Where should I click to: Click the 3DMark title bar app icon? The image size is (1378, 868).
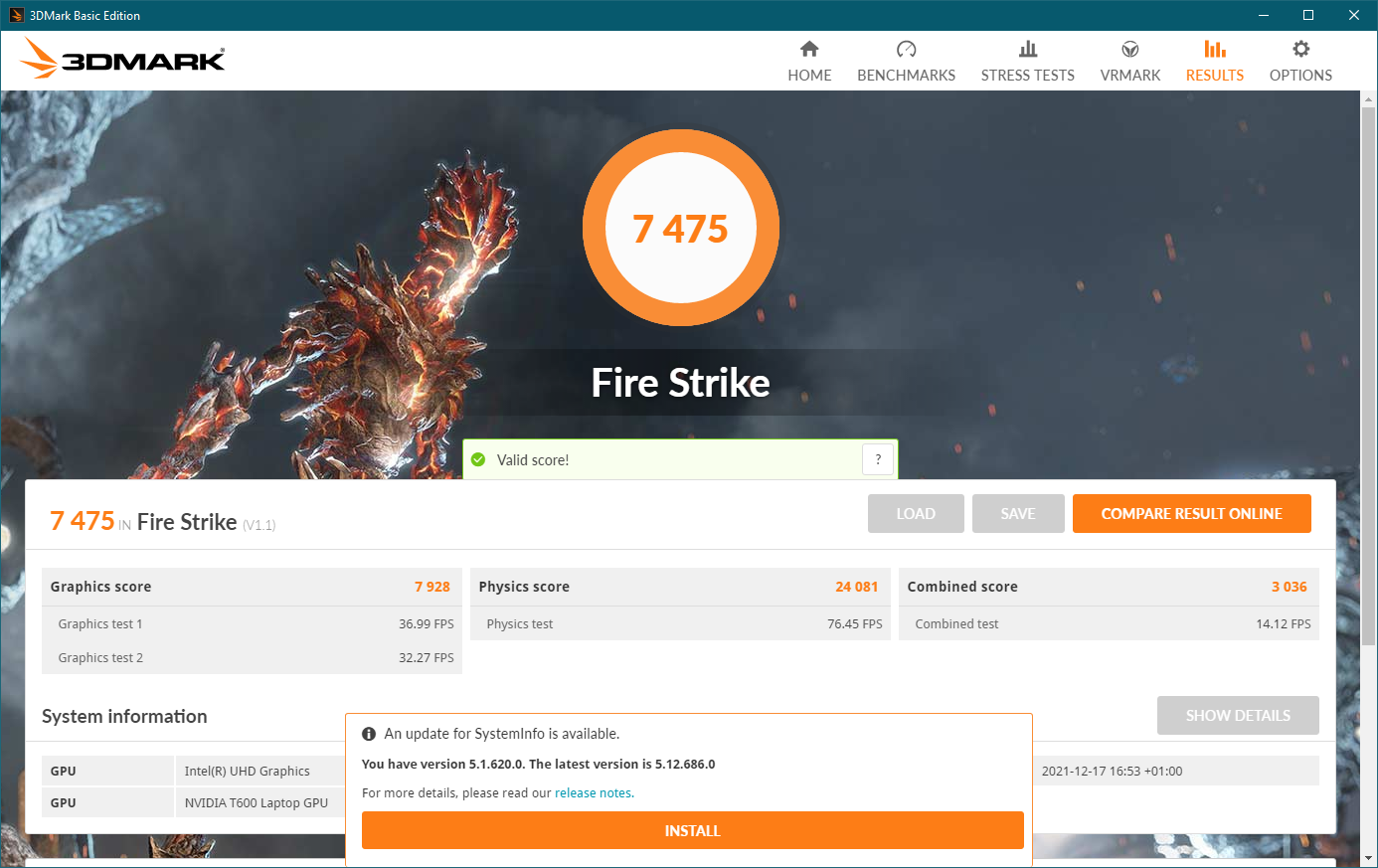(x=16, y=15)
